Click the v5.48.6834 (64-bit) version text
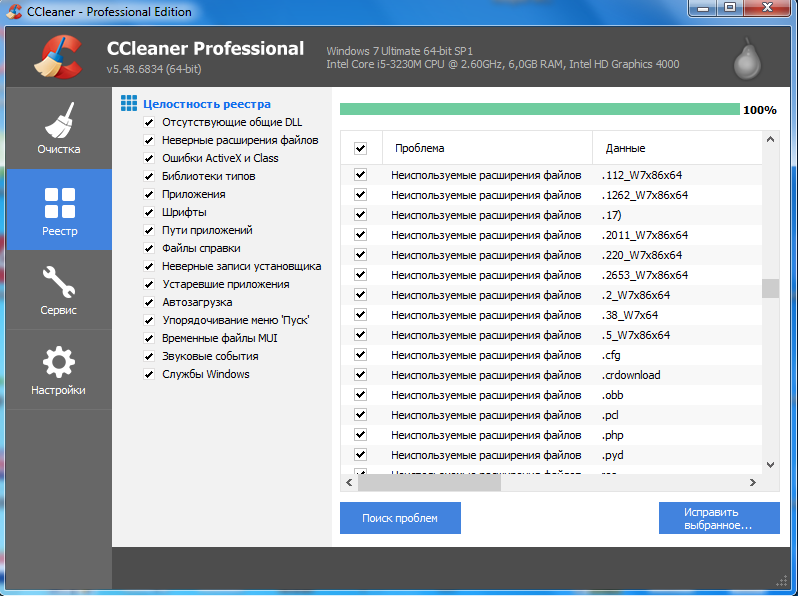The width and height of the screenshot is (798, 596). 154,69
